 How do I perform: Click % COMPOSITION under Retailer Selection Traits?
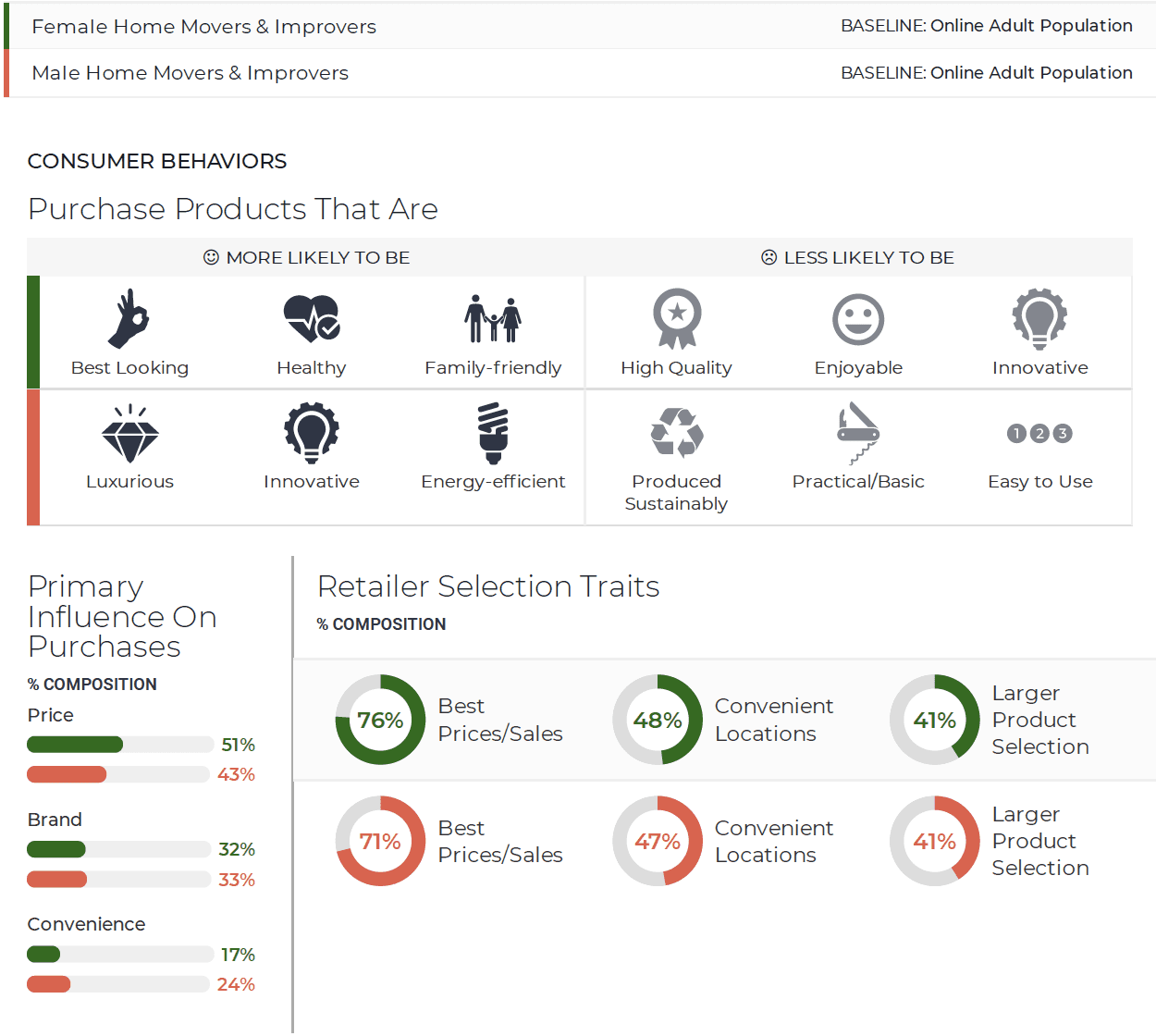pyautogui.click(x=381, y=624)
